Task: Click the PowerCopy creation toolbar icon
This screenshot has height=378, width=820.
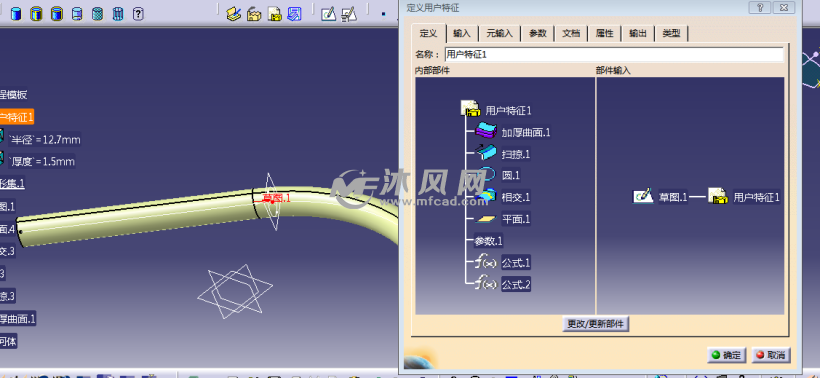Action: (x=254, y=14)
